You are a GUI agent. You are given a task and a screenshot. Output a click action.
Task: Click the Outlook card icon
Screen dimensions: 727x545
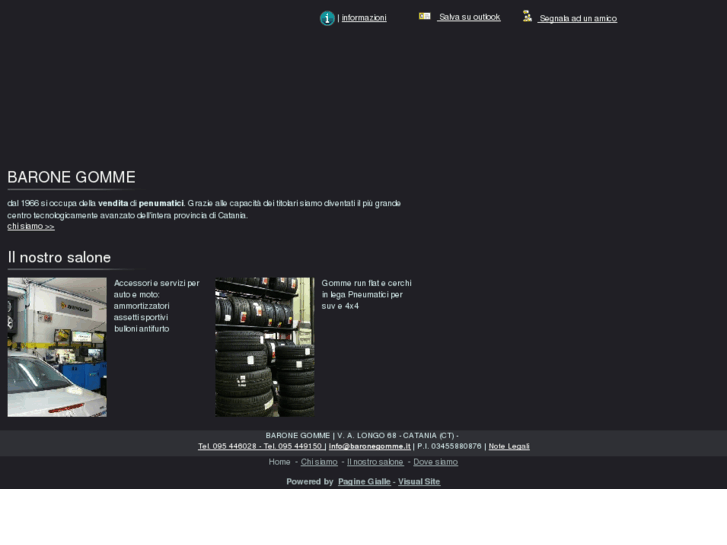(424, 16)
